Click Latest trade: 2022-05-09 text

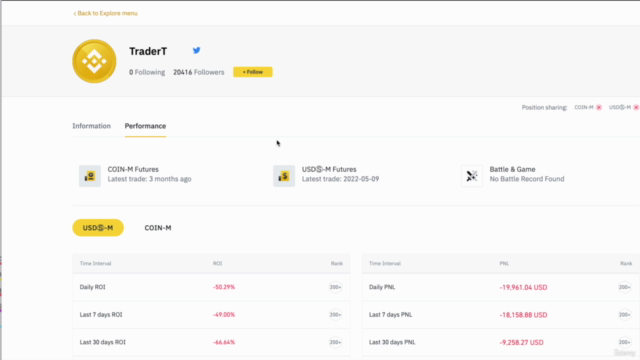(x=340, y=179)
